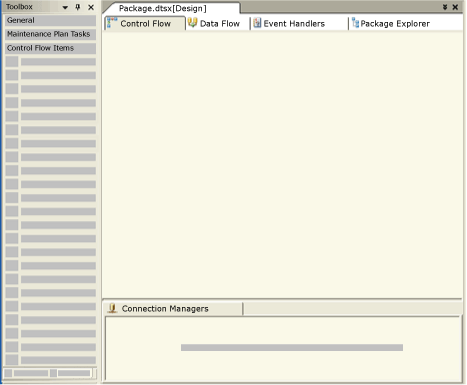Expand the Maintenance Plan Tasks section

[50, 34]
